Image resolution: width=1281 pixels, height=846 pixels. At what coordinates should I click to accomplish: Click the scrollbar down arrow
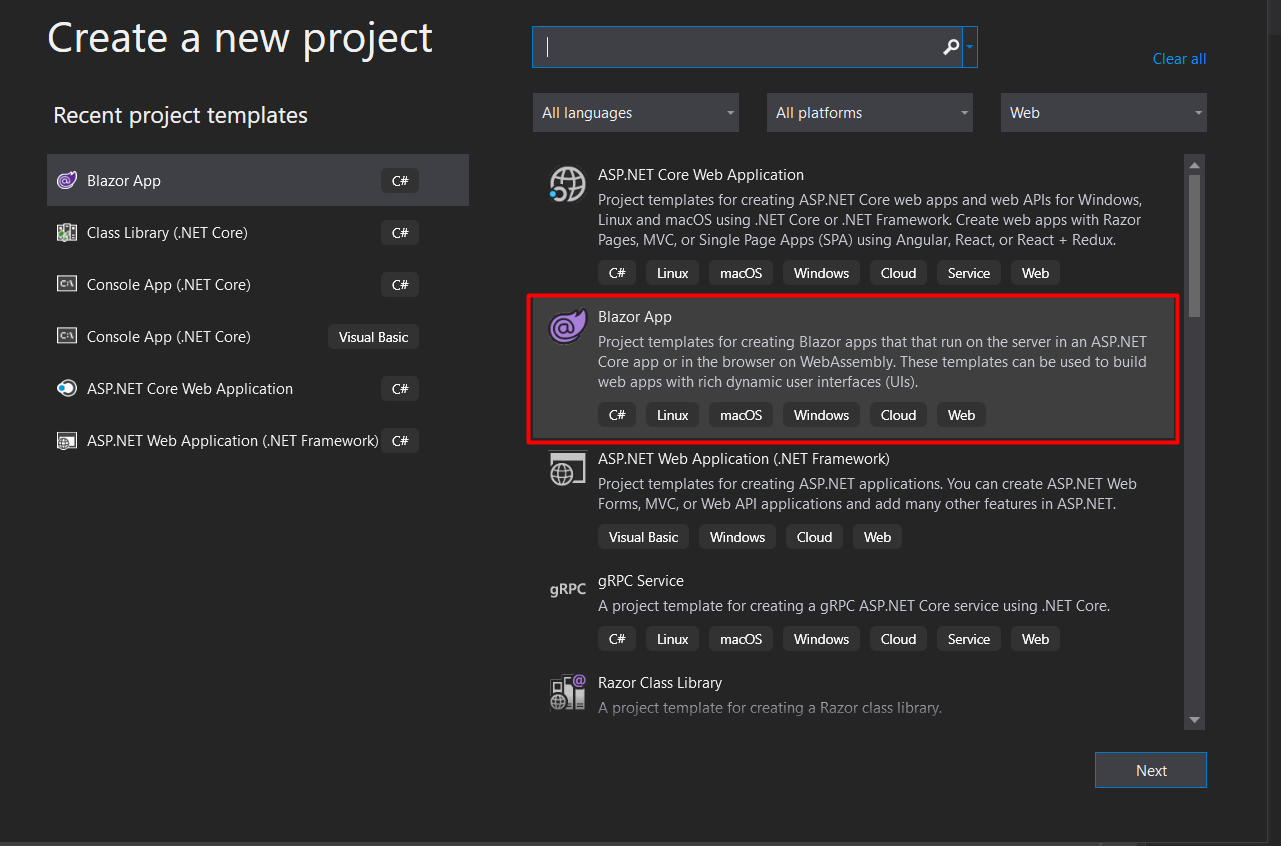tap(1194, 721)
